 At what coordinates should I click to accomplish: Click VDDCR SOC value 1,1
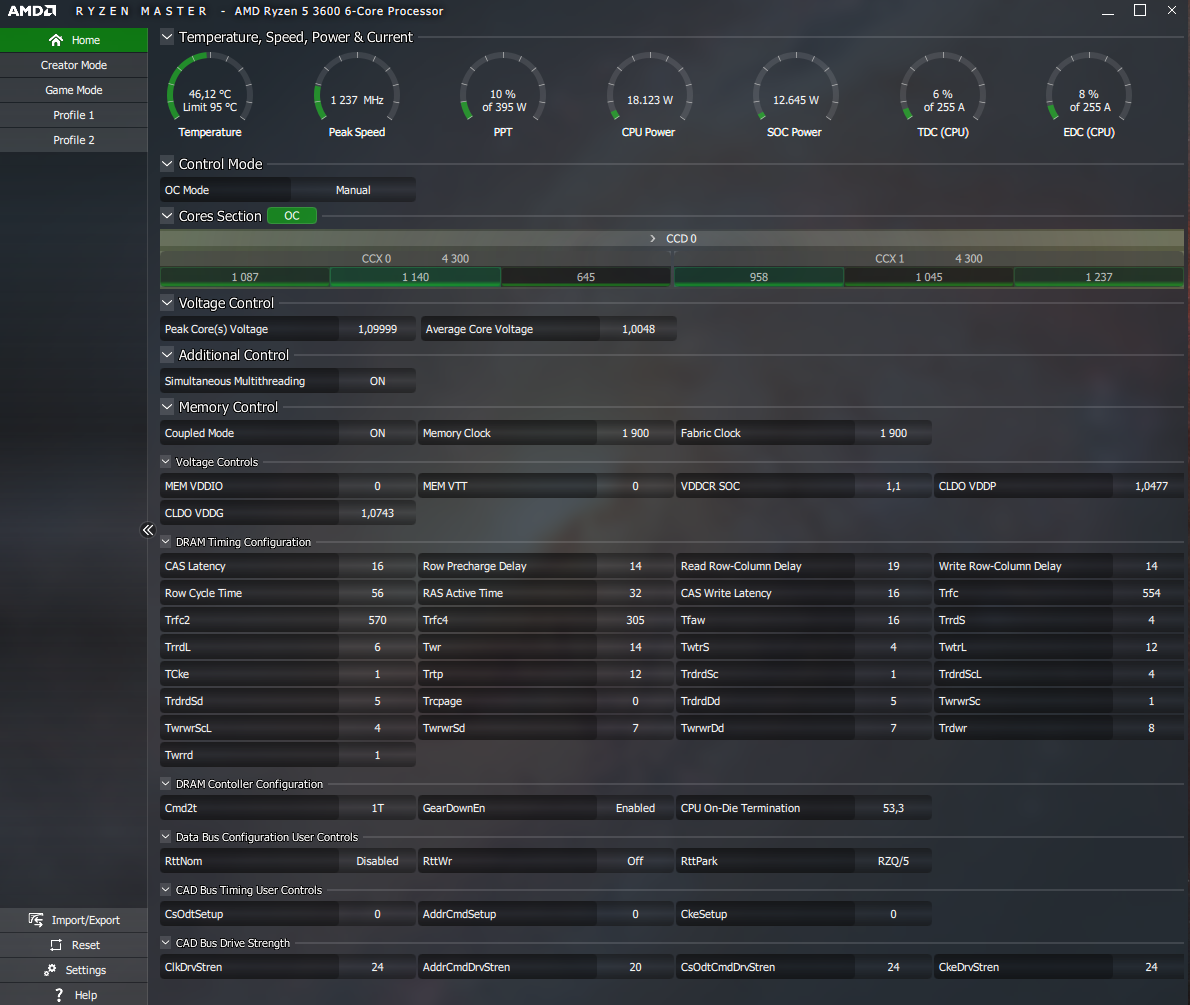coord(893,487)
